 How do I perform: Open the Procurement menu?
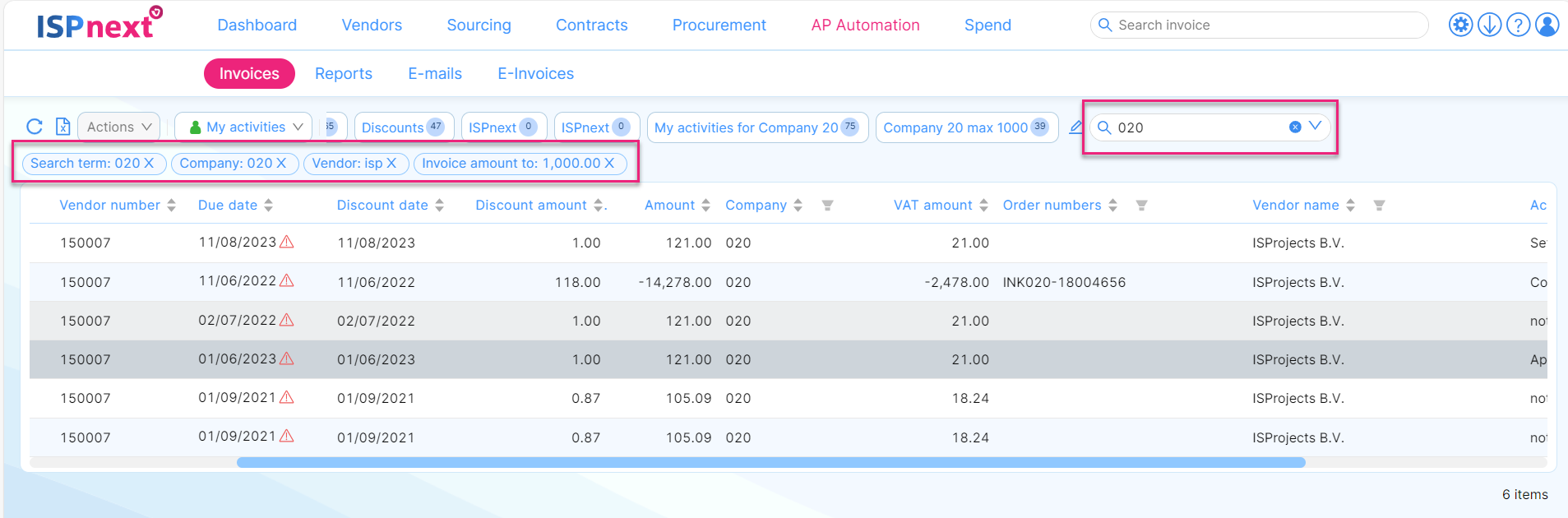click(719, 25)
